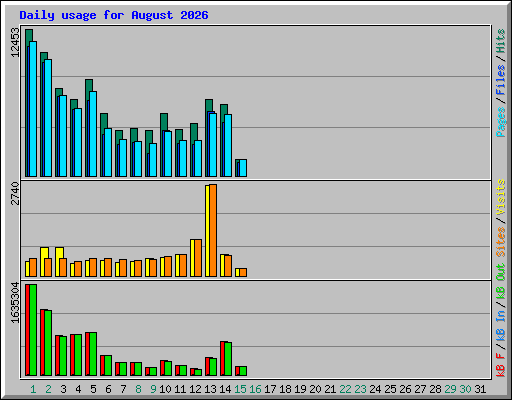512x400 pixels.
Task: Click day 8 on the x-axis
Action: click(x=138, y=389)
